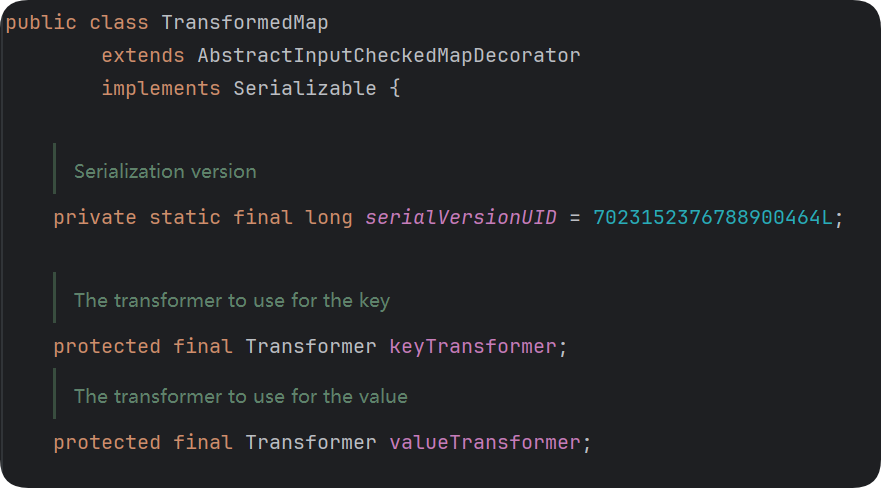
Task: Click the 'Serialization version' doc comment
Action: pos(165,171)
